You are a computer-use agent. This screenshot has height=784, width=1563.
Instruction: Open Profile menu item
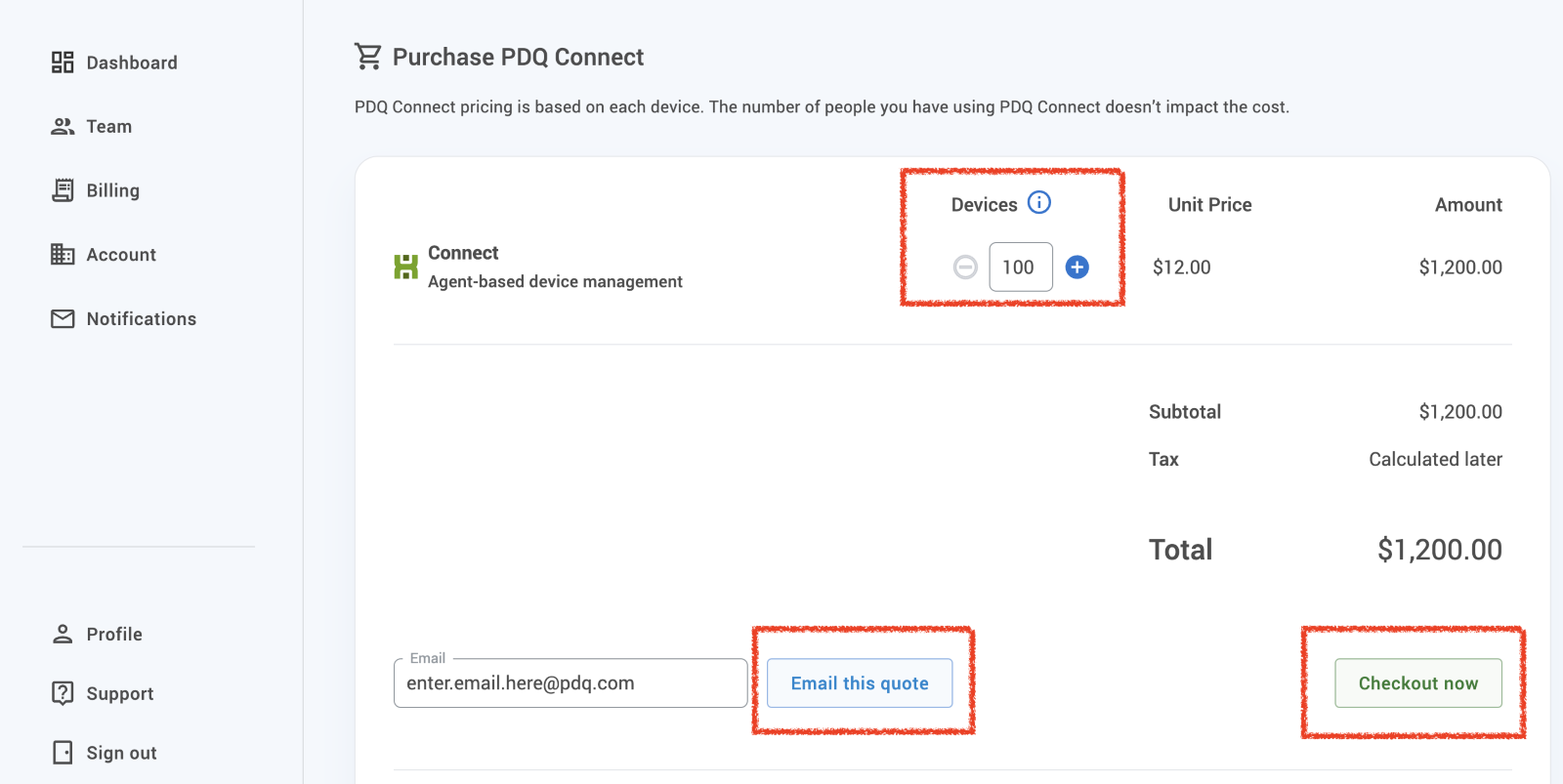click(114, 635)
